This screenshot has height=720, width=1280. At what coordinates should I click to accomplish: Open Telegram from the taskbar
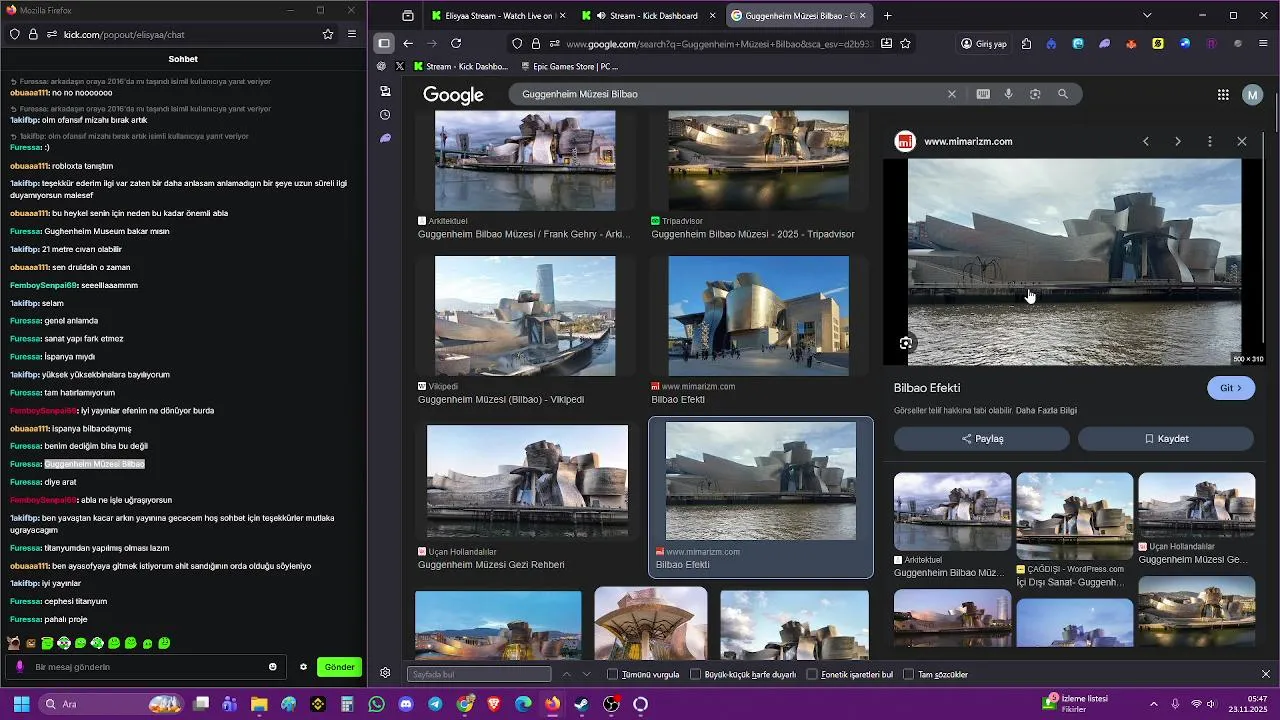[x=435, y=704]
